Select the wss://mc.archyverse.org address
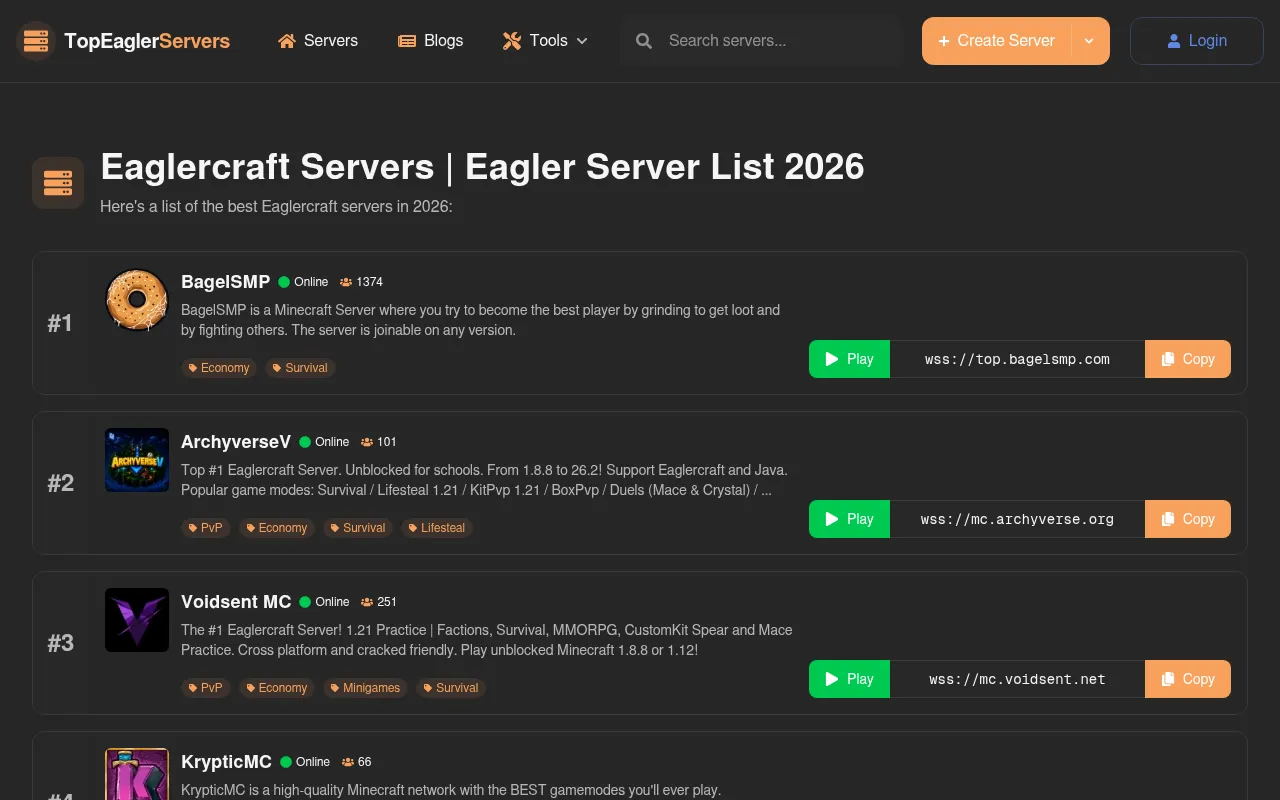This screenshot has width=1280, height=800. [x=1017, y=519]
